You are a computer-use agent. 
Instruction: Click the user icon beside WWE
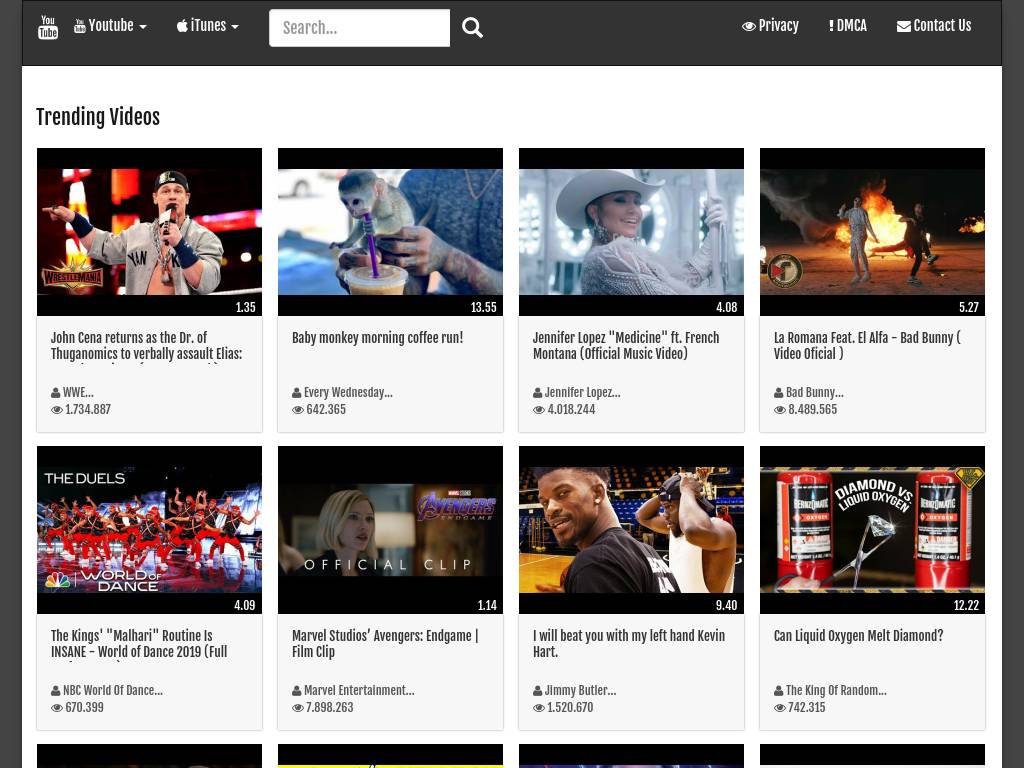point(56,393)
